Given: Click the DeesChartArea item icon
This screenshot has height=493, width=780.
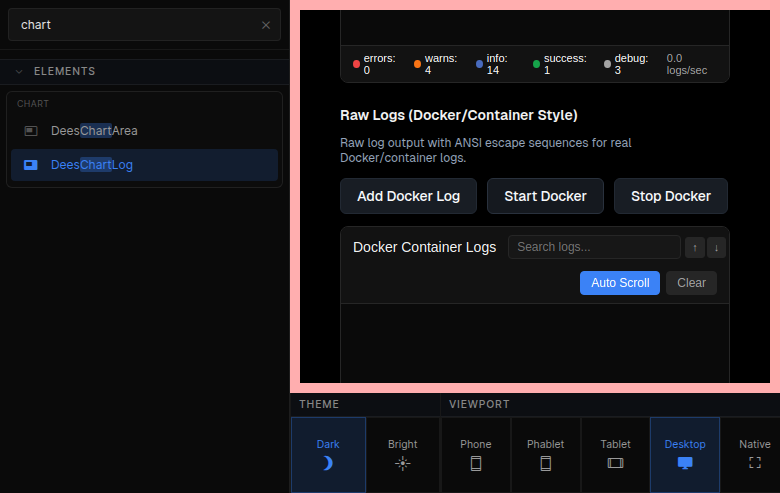Looking at the screenshot, I should coord(31,131).
